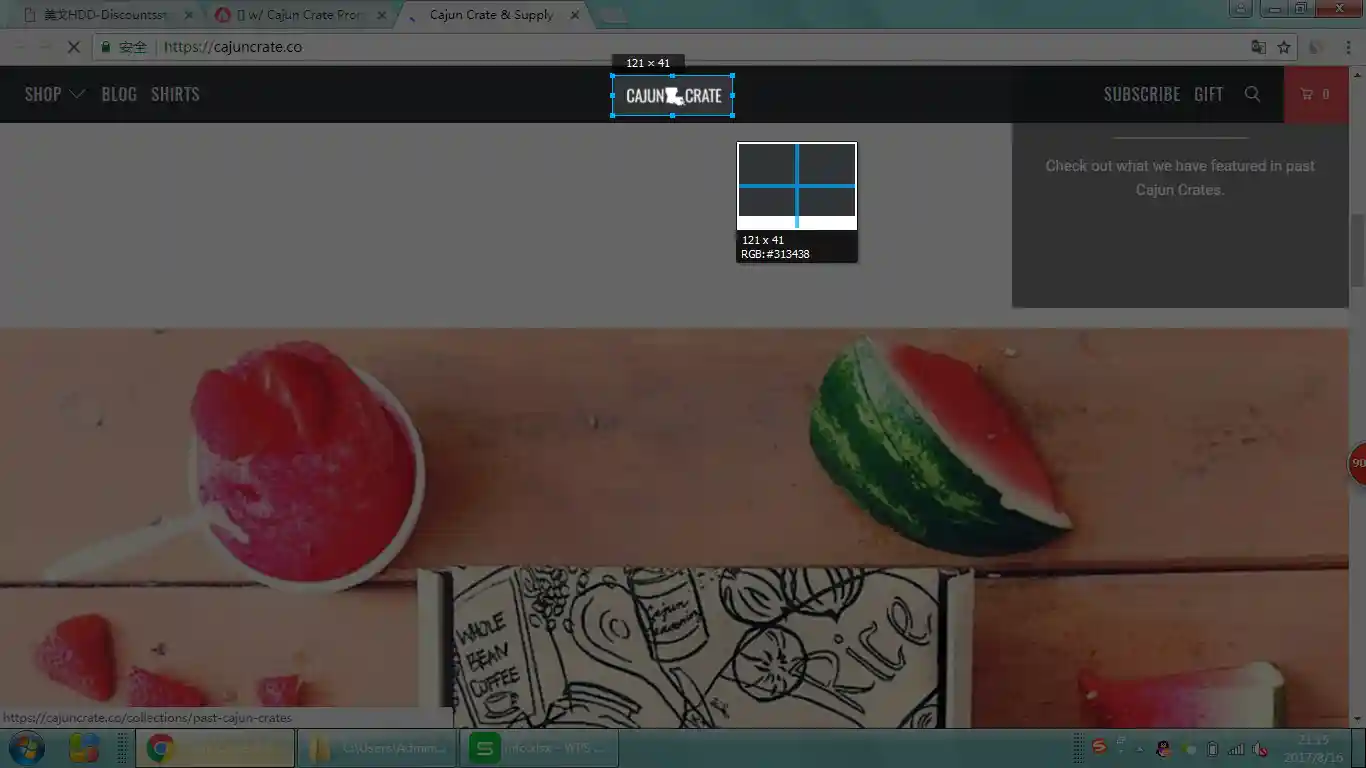Open the WPS spreadsheet taskbar item

click(x=538, y=748)
